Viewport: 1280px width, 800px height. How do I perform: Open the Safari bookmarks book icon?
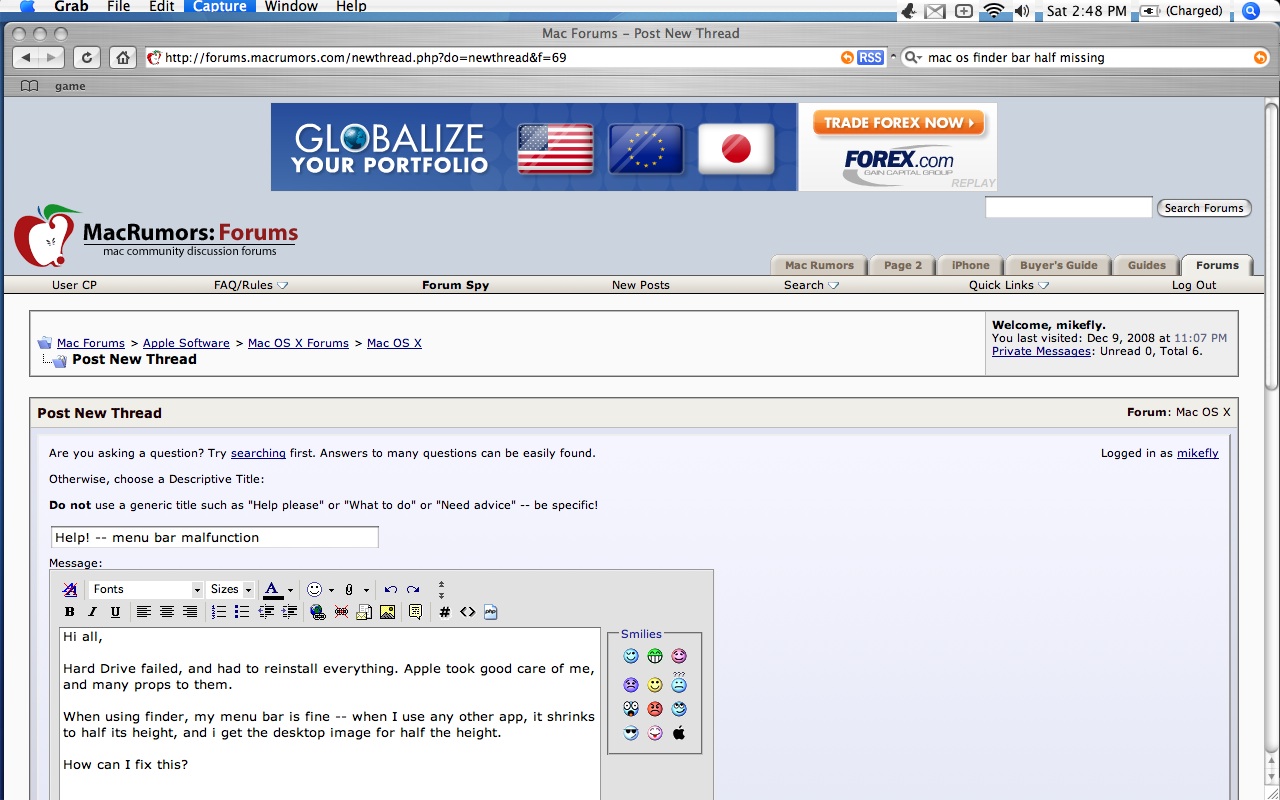coord(30,86)
